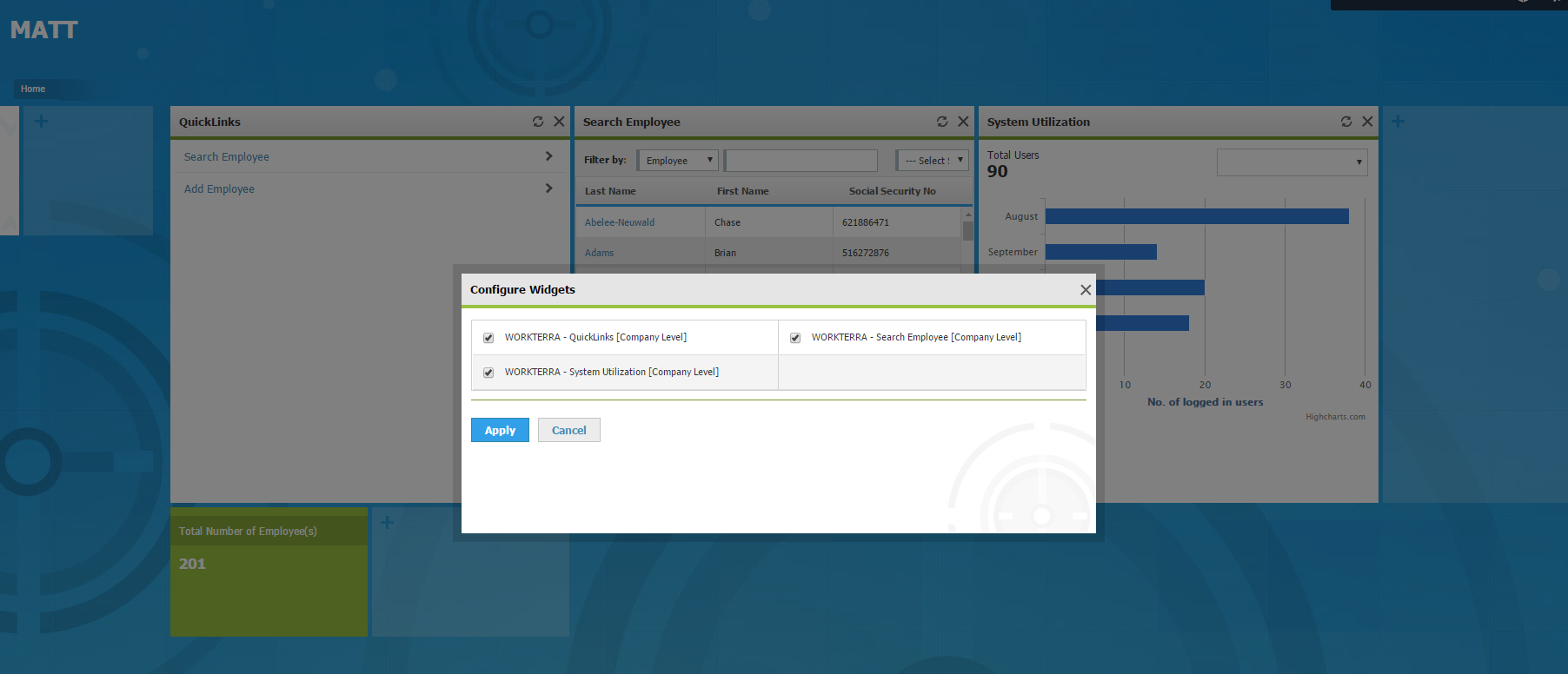Image resolution: width=1568 pixels, height=674 pixels.
Task: Open Search Employee quick link
Action: [227, 157]
